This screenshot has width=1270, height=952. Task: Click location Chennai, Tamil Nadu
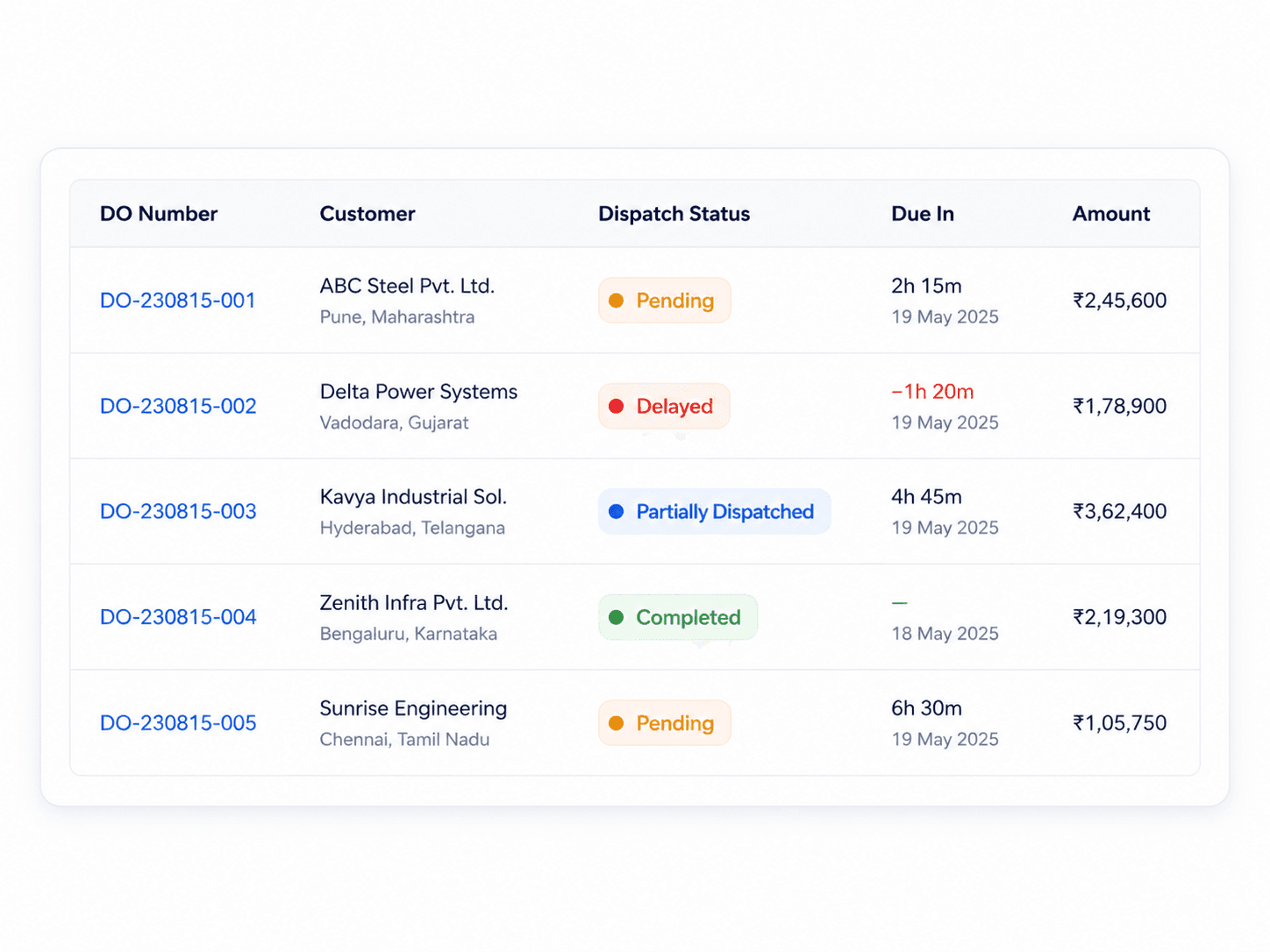pyautogui.click(x=404, y=739)
